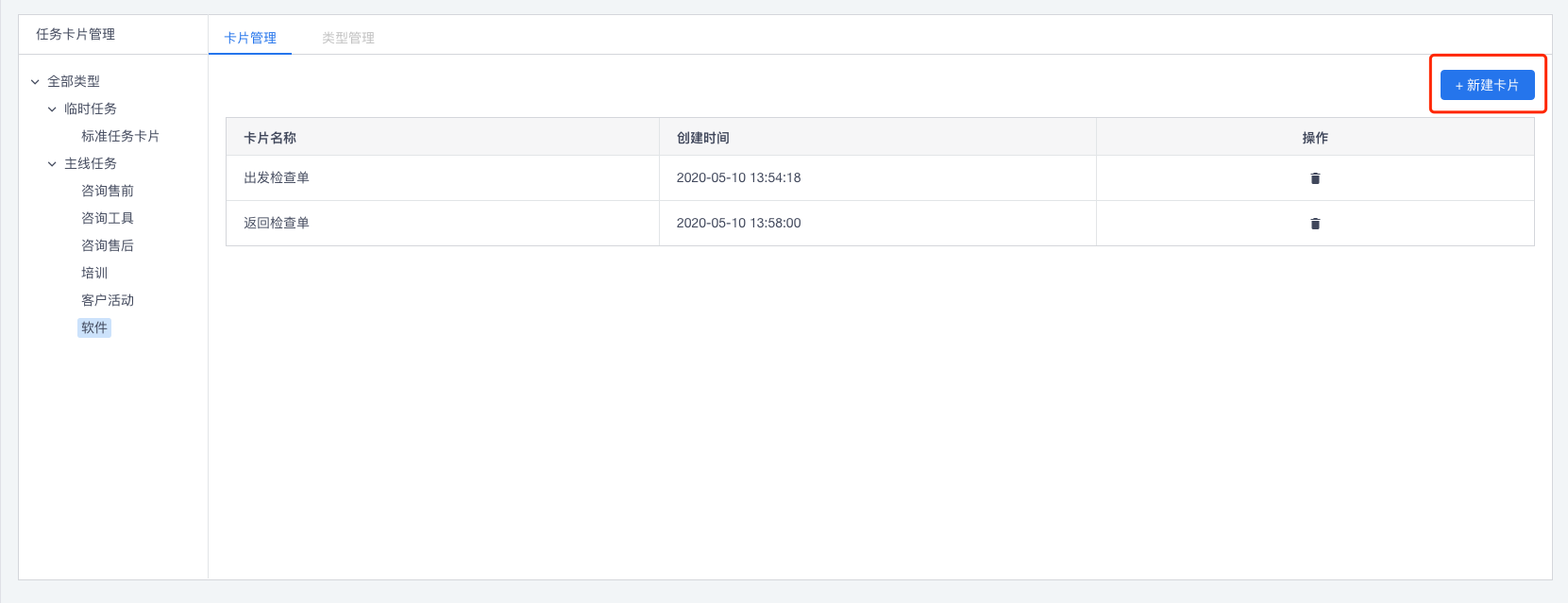The image size is (1568, 603).
Task: Click the 全部类型 tree label
Action: point(74,81)
